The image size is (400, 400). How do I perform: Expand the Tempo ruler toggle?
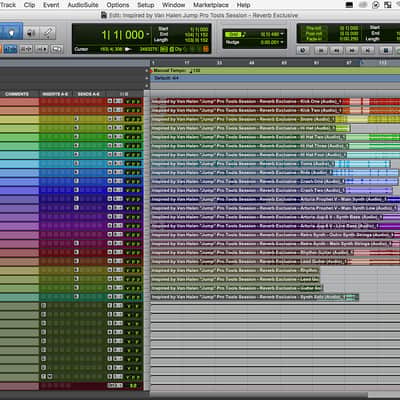[147, 70]
